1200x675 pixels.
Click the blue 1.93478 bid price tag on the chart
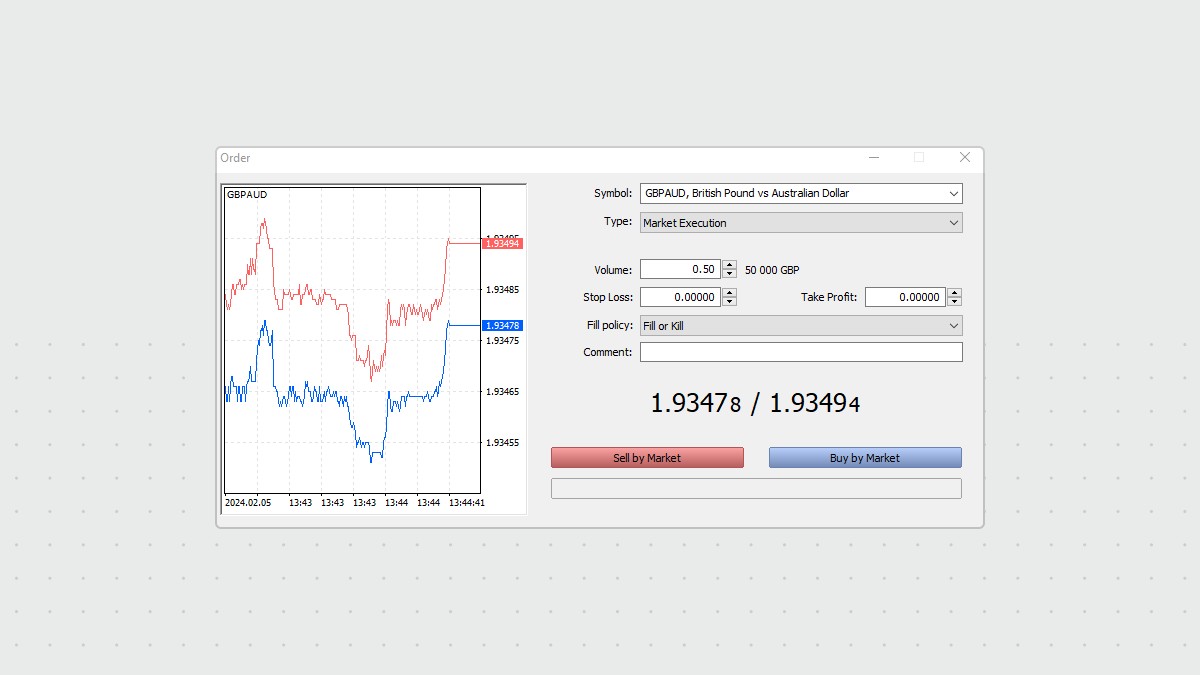(502, 326)
